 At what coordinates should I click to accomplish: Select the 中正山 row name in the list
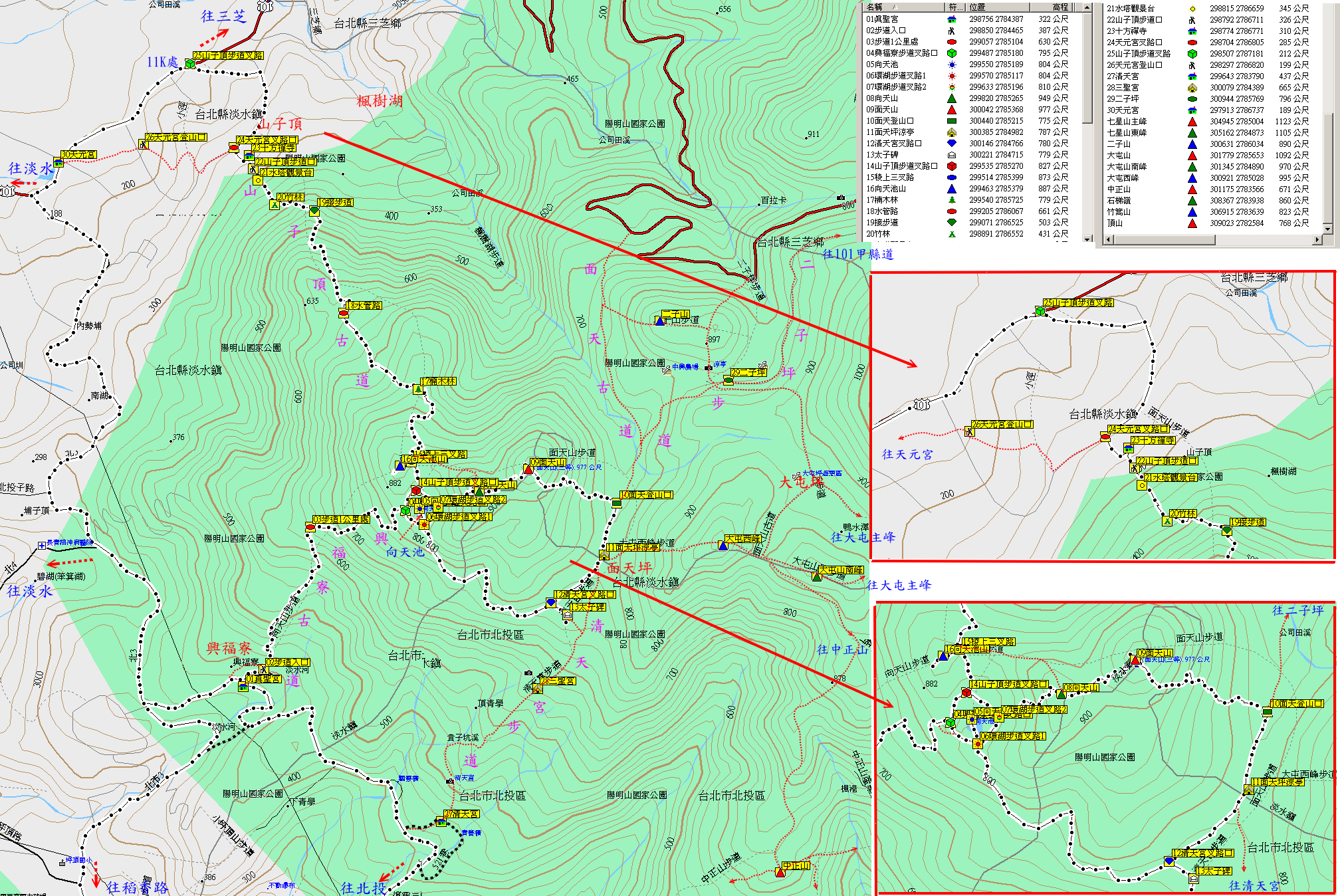click(x=1119, y=189)
